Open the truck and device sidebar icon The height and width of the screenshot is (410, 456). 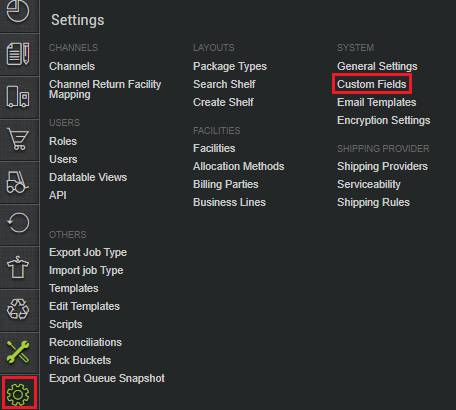tap(18, 97)
